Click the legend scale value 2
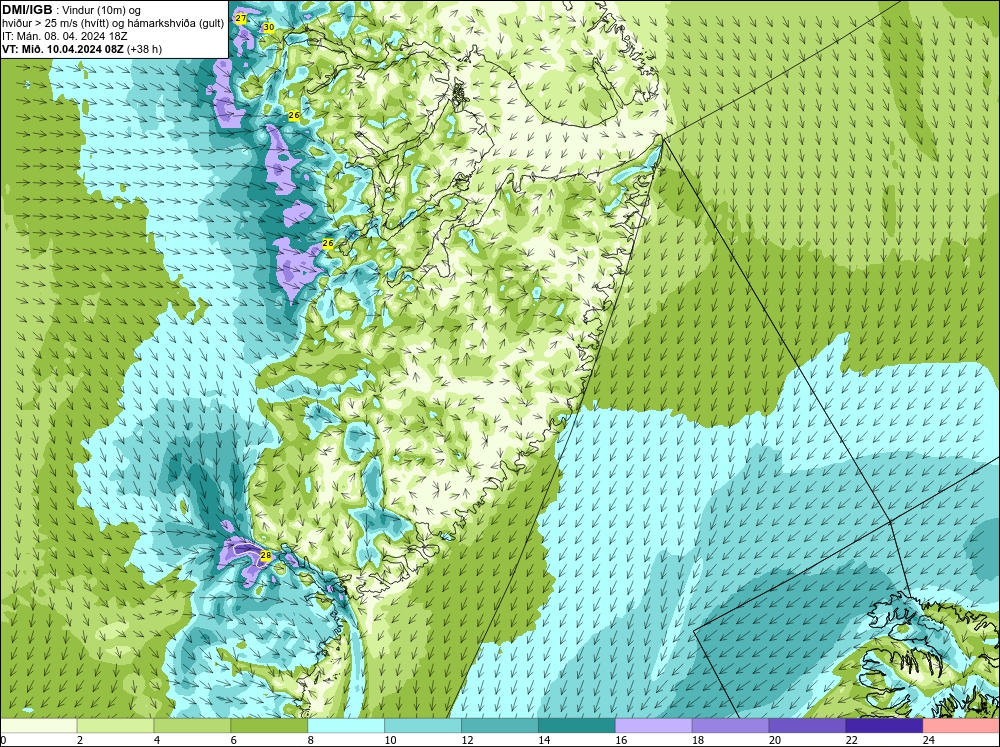 (x=80, y=740)
